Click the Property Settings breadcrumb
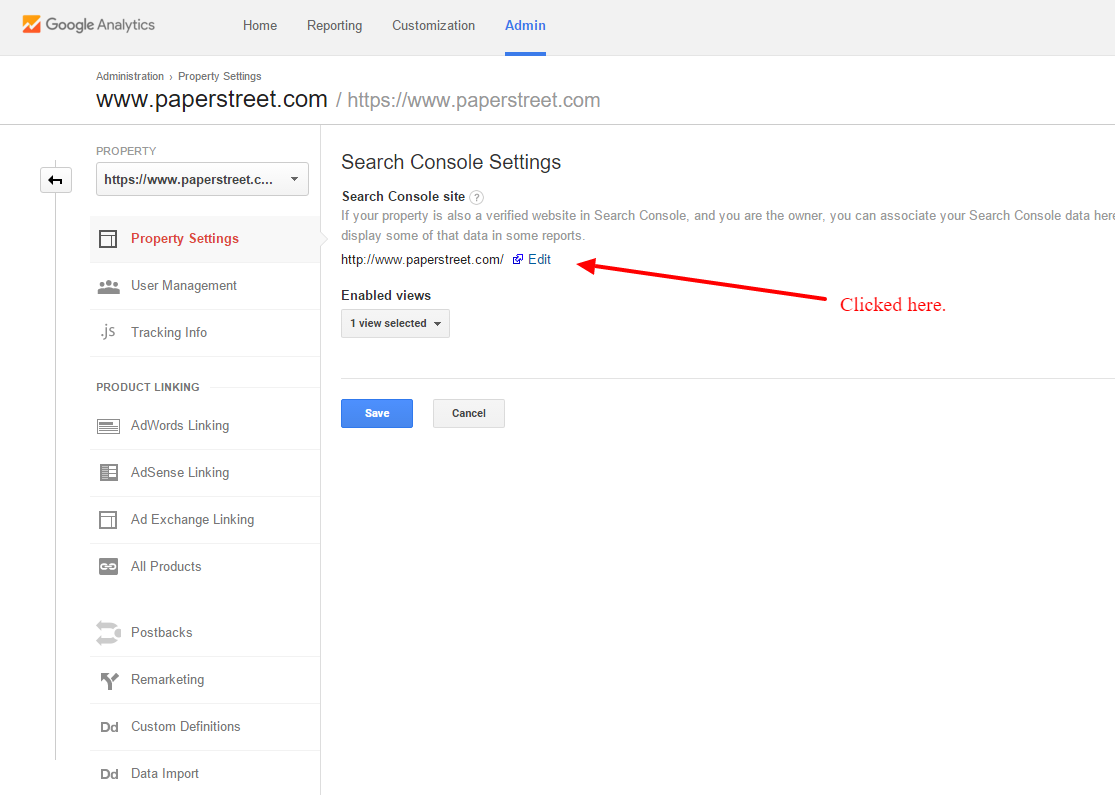1115x795 pixels. tap(220, 76)
